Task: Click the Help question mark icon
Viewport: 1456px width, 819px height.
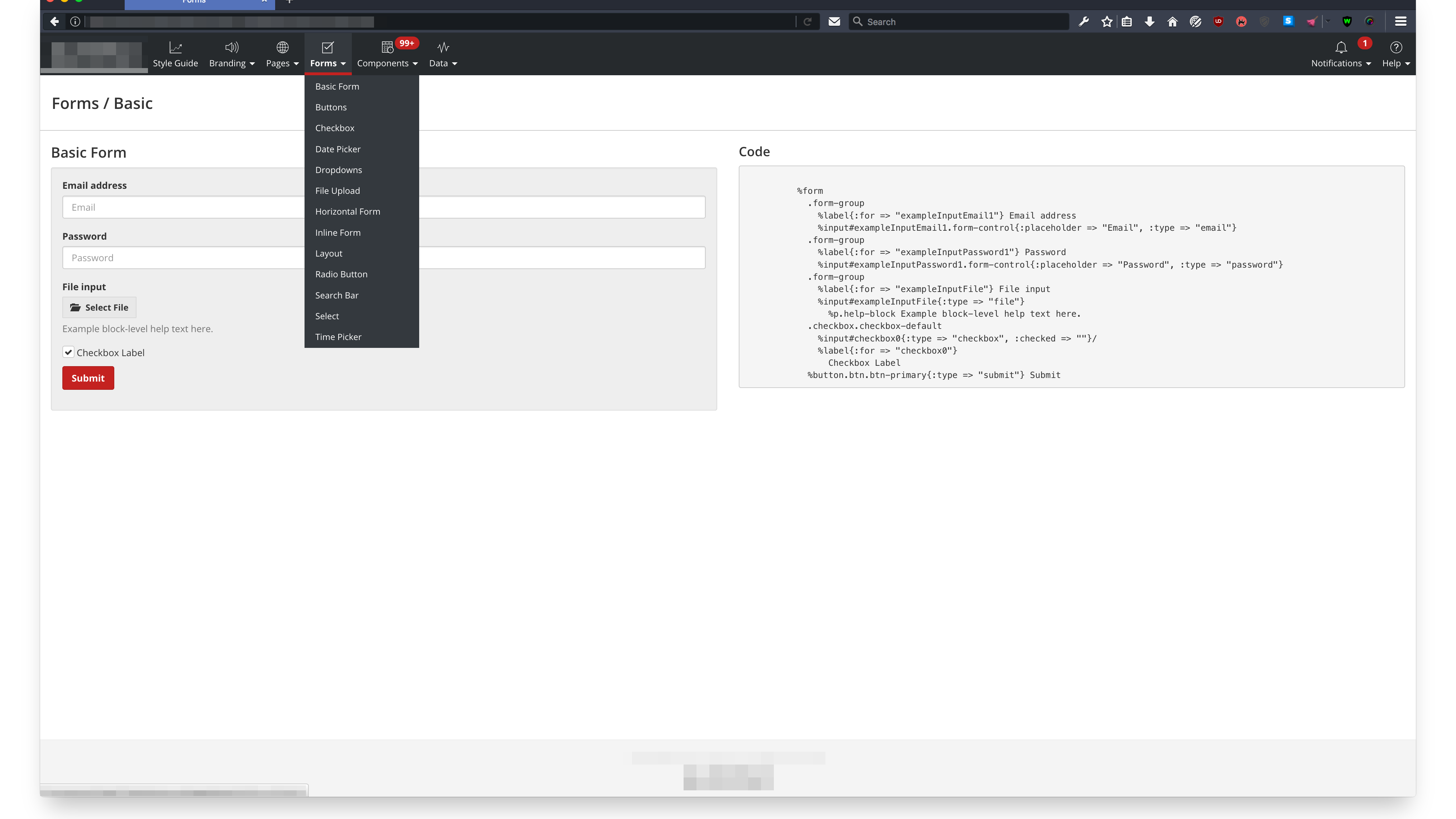Action: [1395, 48]
